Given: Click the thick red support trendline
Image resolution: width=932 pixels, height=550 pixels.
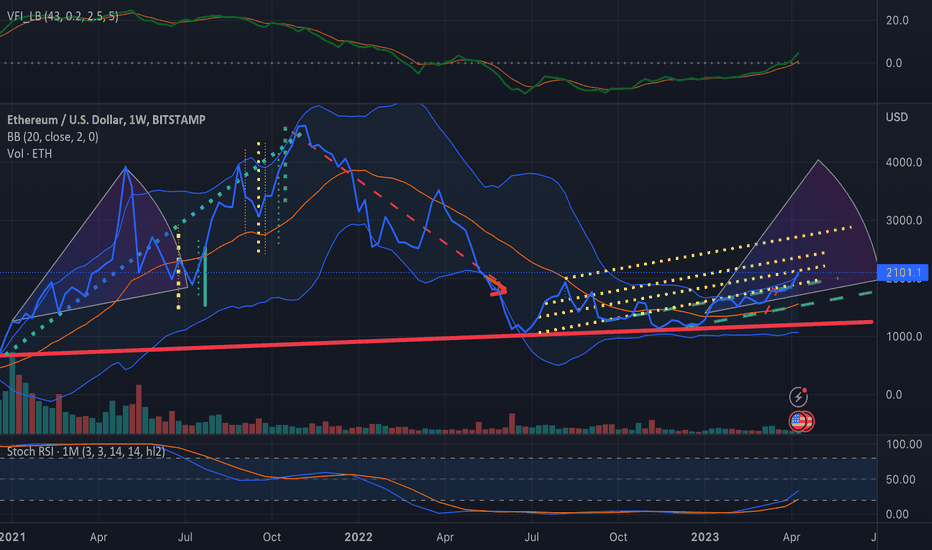Looking at the screenshot, I should [x=437, y=338].
